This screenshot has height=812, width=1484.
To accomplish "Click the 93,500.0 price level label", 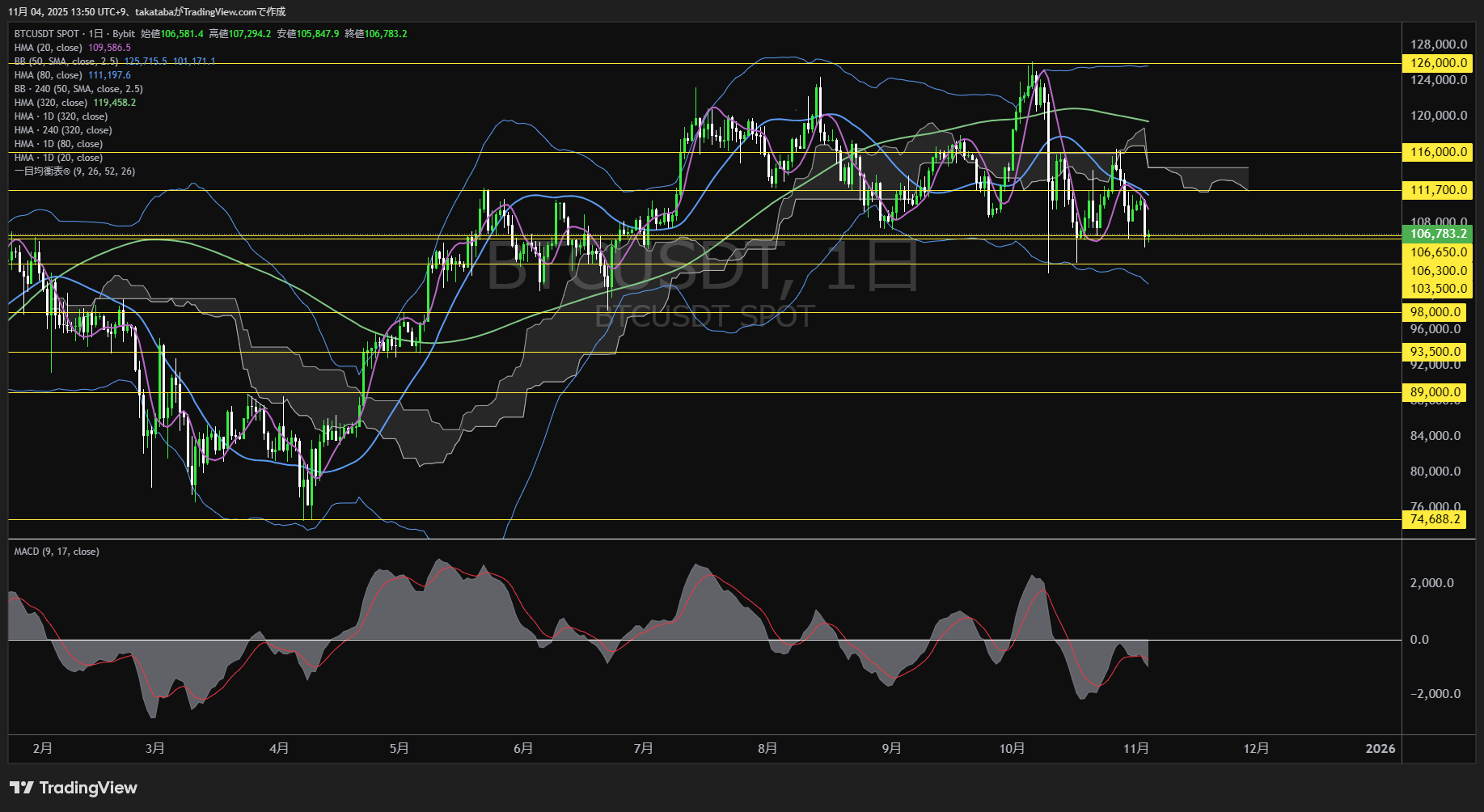I will coord(1435,352).
